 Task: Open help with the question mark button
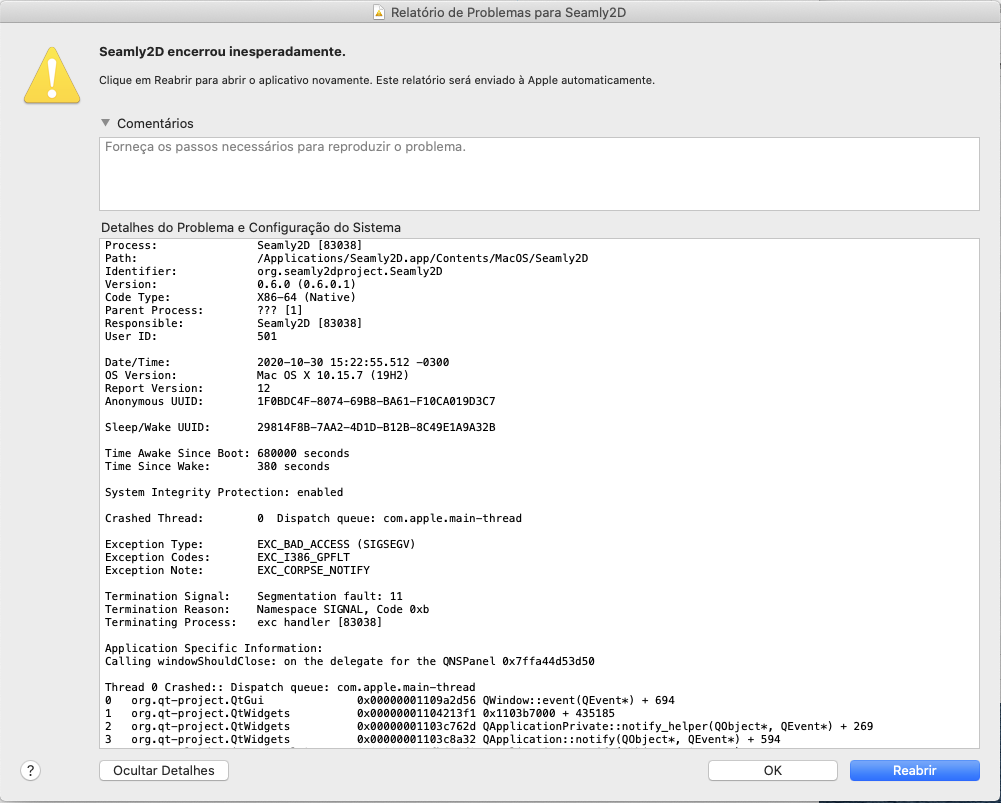[x=31, y=770]
